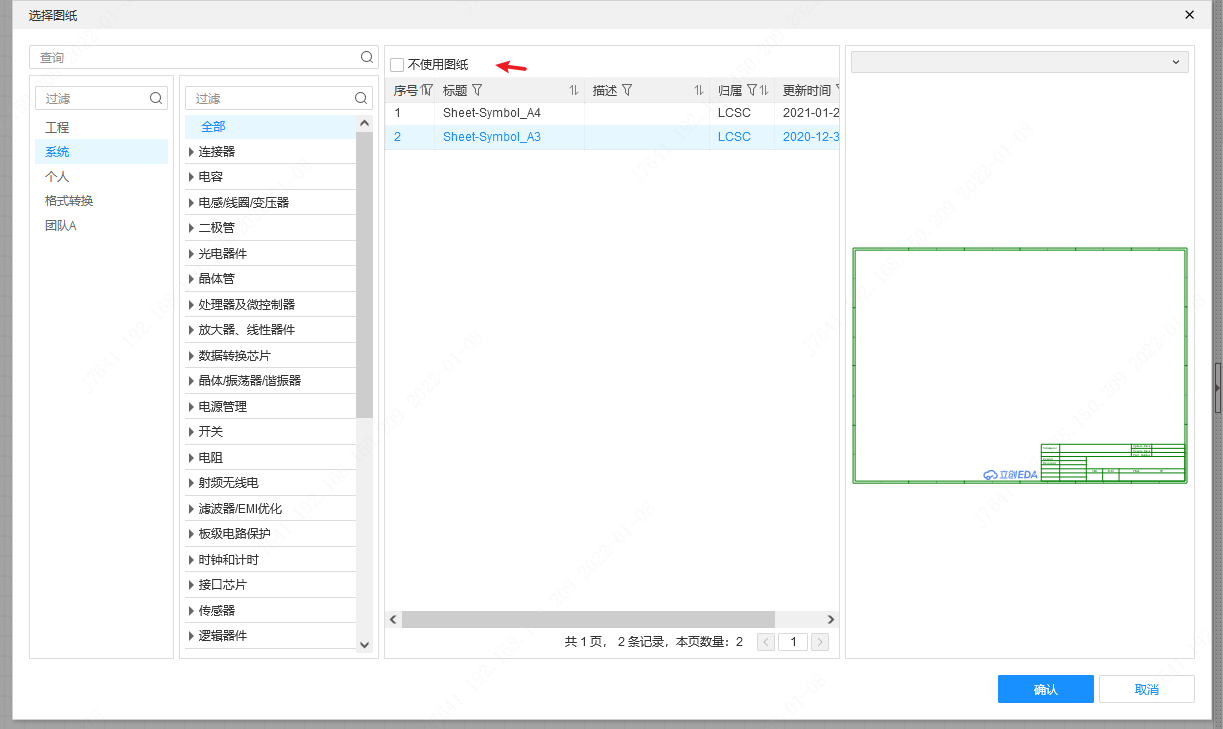Click the 全部 category item
Viewport: 1223px width, 729px height.
click(213, 127)
